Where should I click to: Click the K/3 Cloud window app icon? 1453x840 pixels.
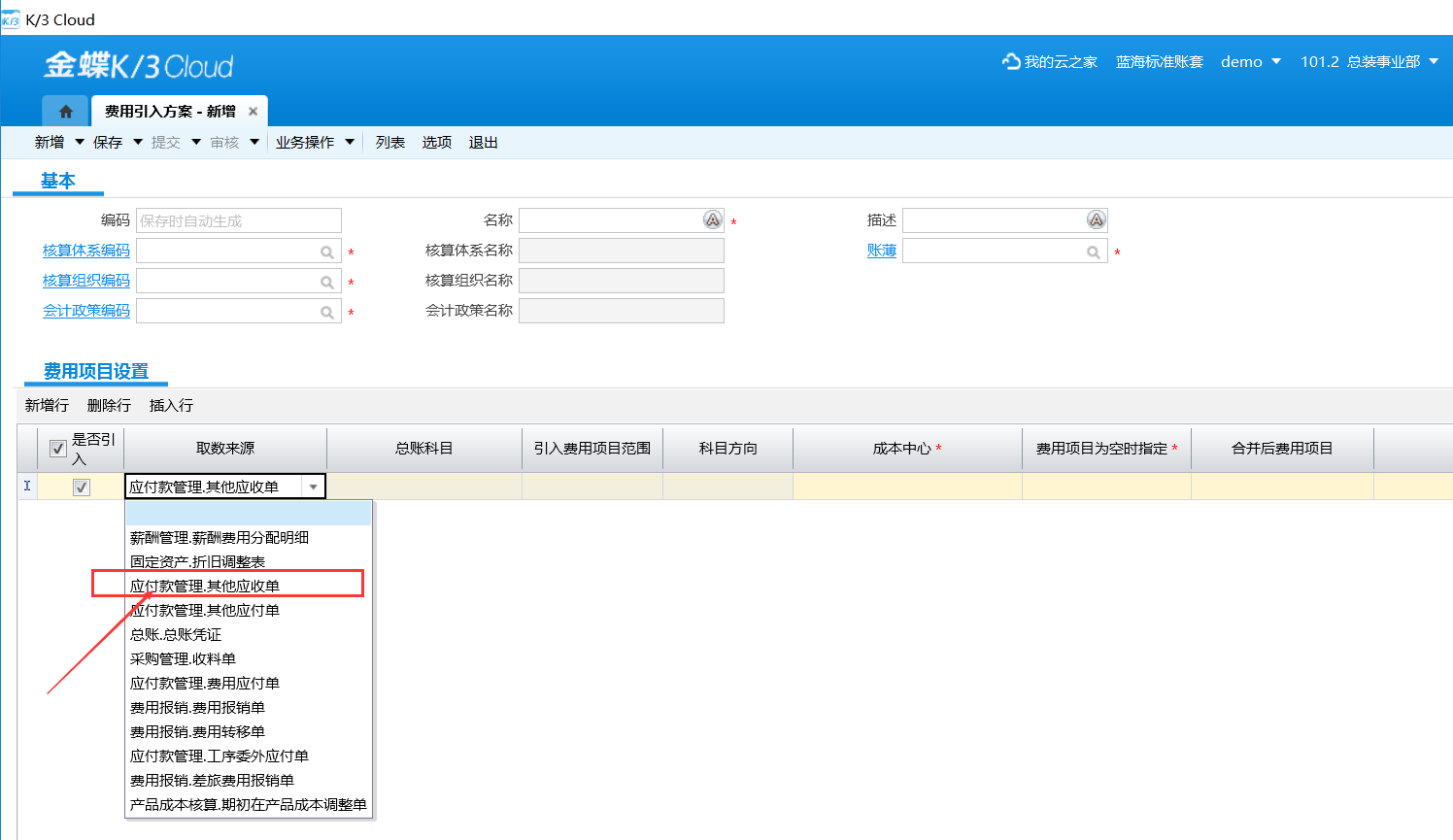pos(11,19)
